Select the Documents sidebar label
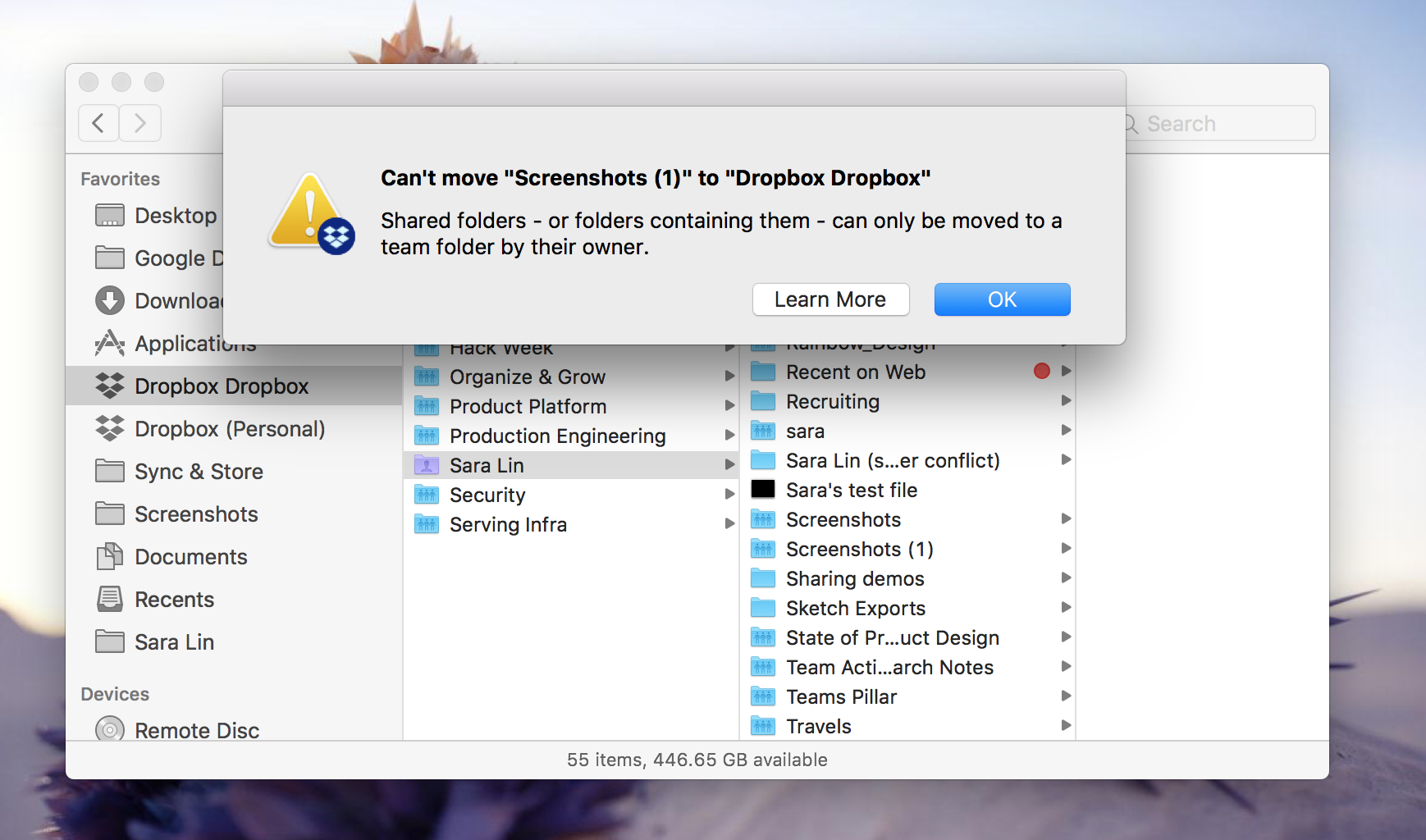The image size is (1426, 840). point(190,557)
